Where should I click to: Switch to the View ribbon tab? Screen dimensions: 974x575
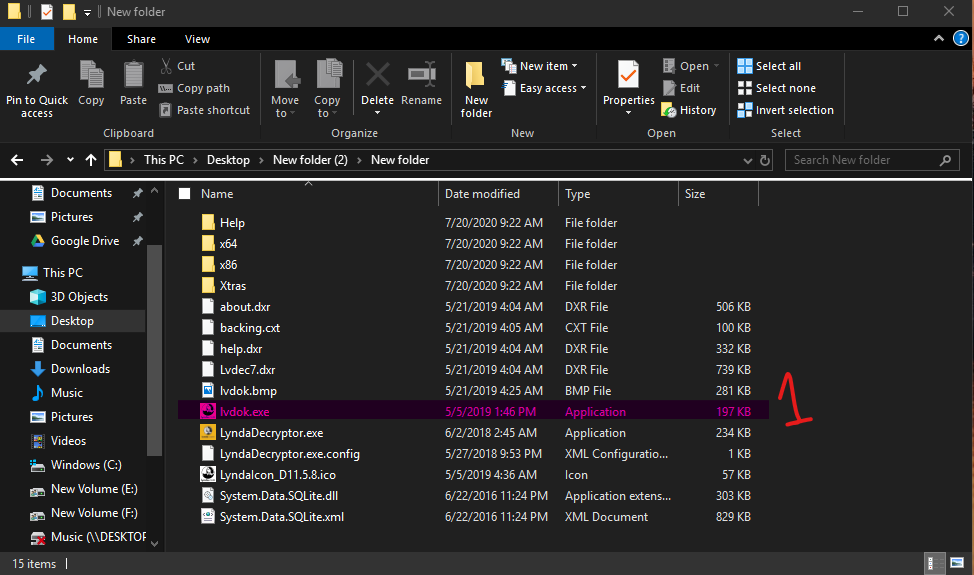[x=197, y=39]
